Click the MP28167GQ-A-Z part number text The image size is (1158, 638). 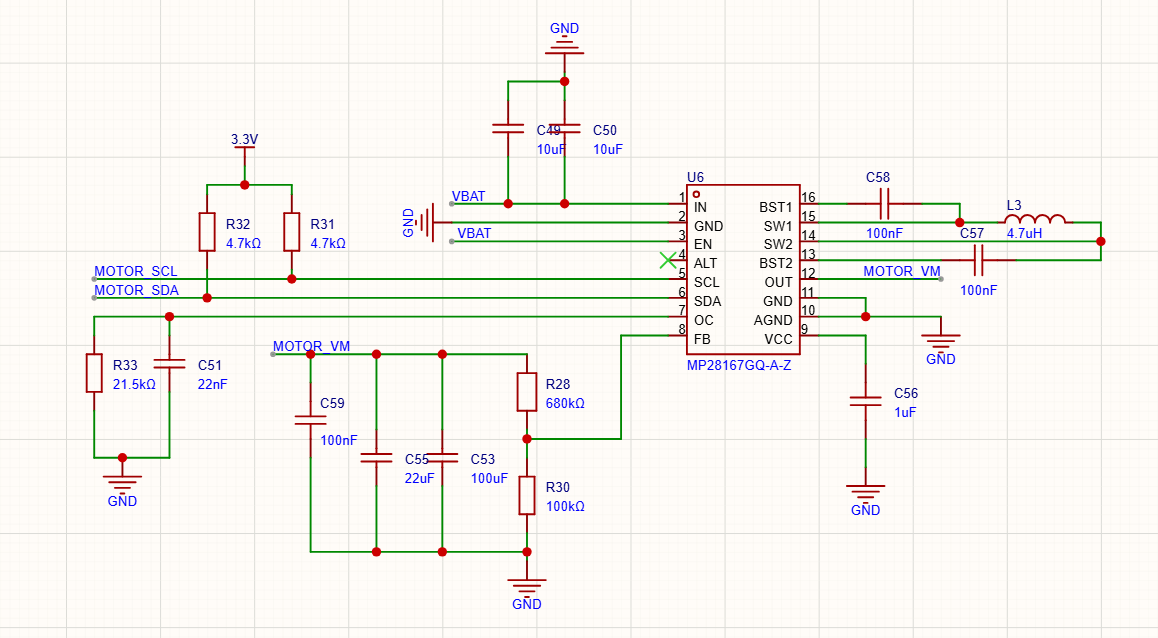pos(739,366)
